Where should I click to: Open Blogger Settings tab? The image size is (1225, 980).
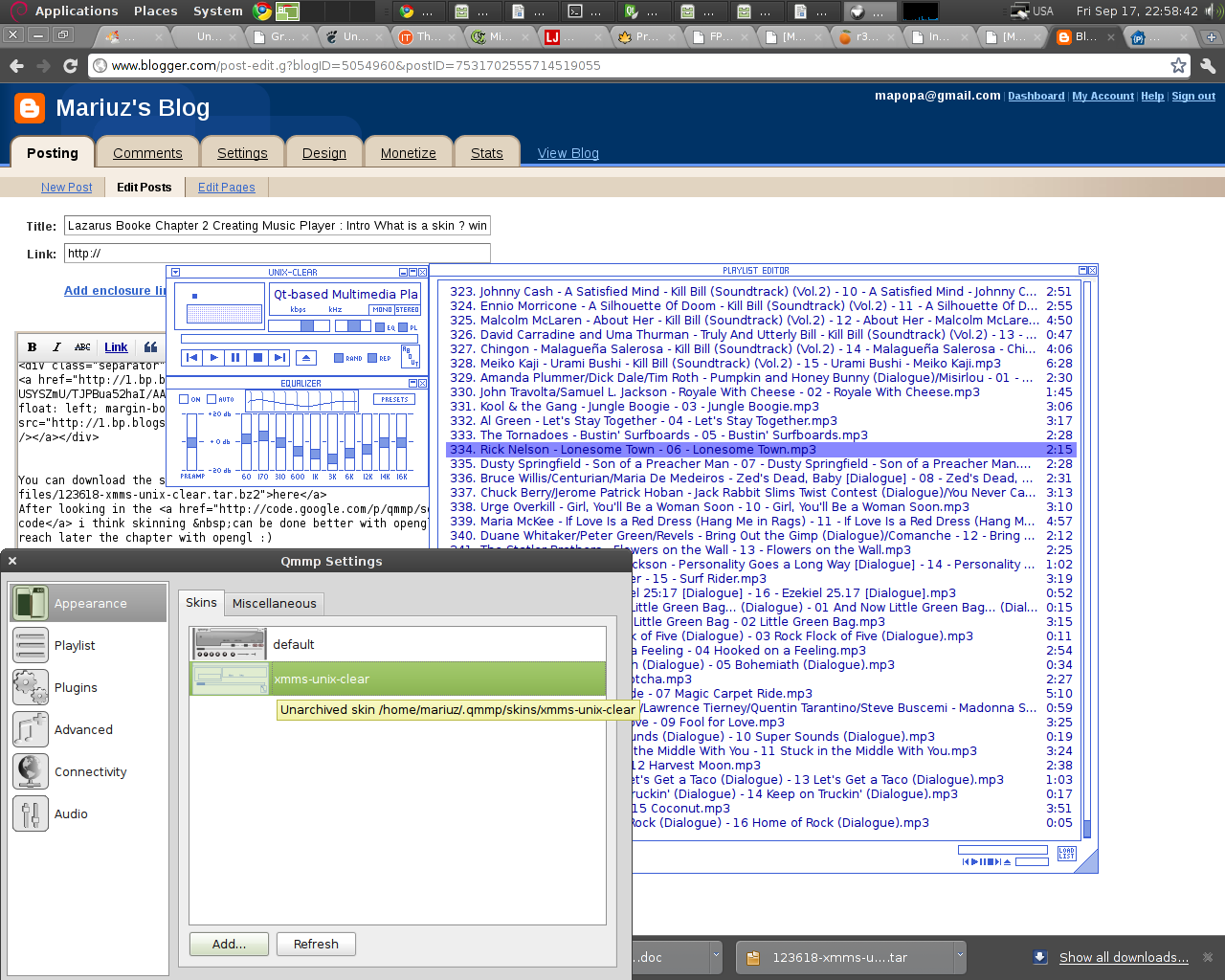[242, 153]
